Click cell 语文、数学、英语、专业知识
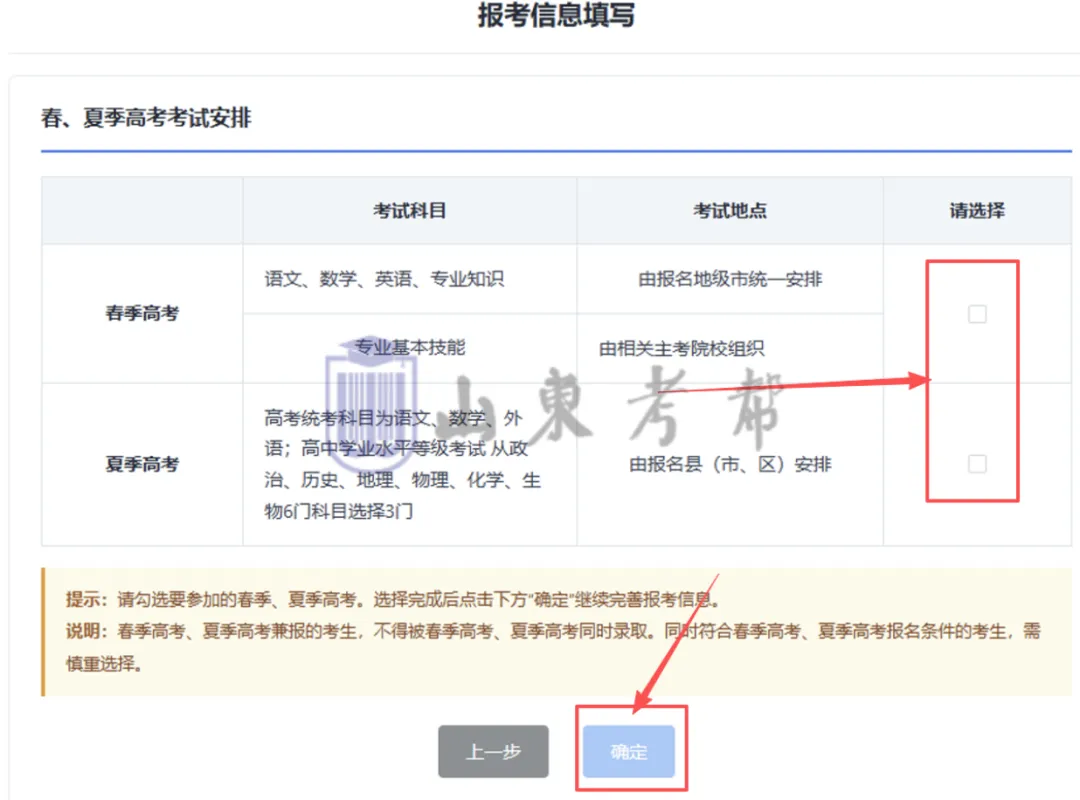 [410, 279]
